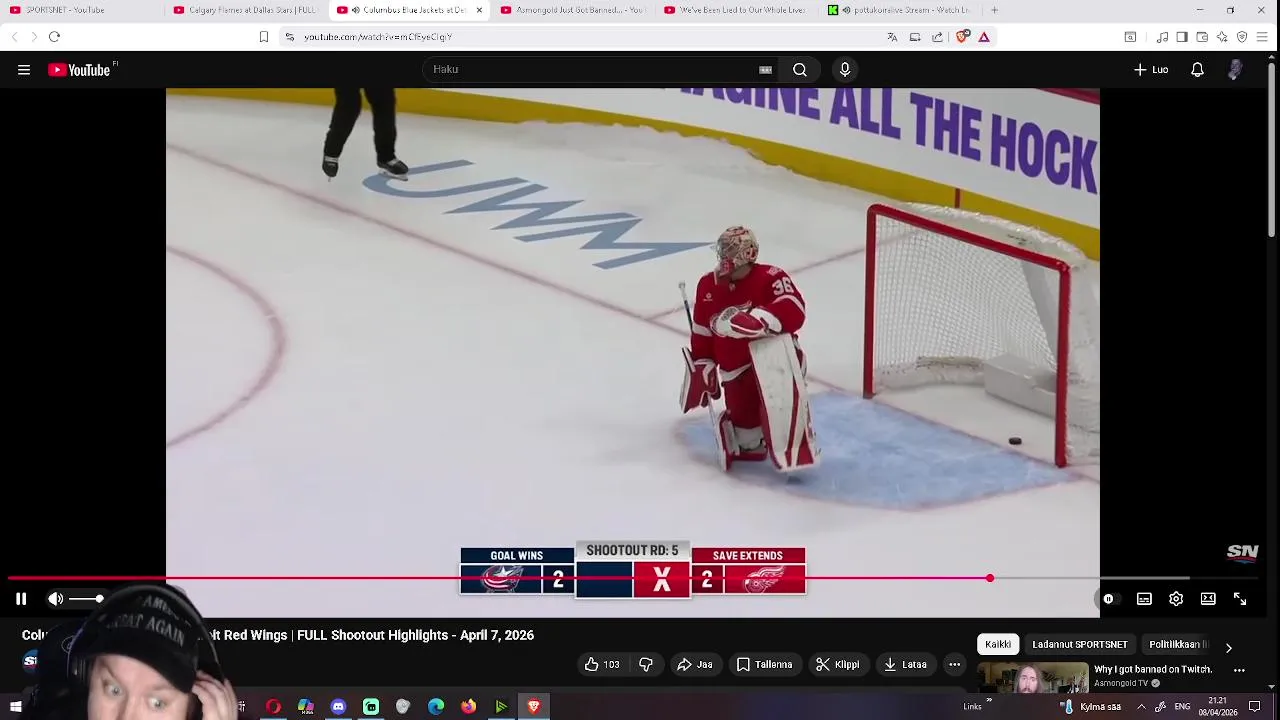The image size is (1280, 720).
Task: Translate the page icon
Action: (x=892, y=37)
